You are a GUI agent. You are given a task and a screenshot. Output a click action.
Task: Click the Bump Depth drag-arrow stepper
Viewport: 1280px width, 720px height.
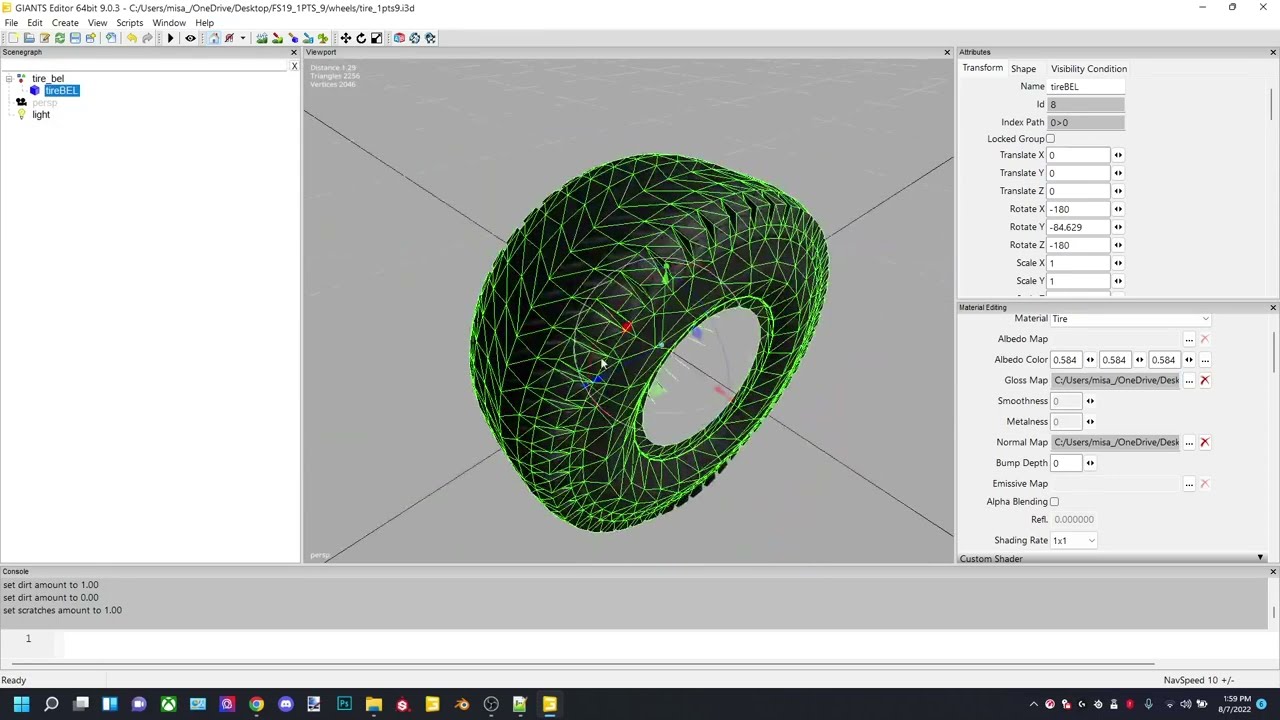click(x=1090, y=463)
